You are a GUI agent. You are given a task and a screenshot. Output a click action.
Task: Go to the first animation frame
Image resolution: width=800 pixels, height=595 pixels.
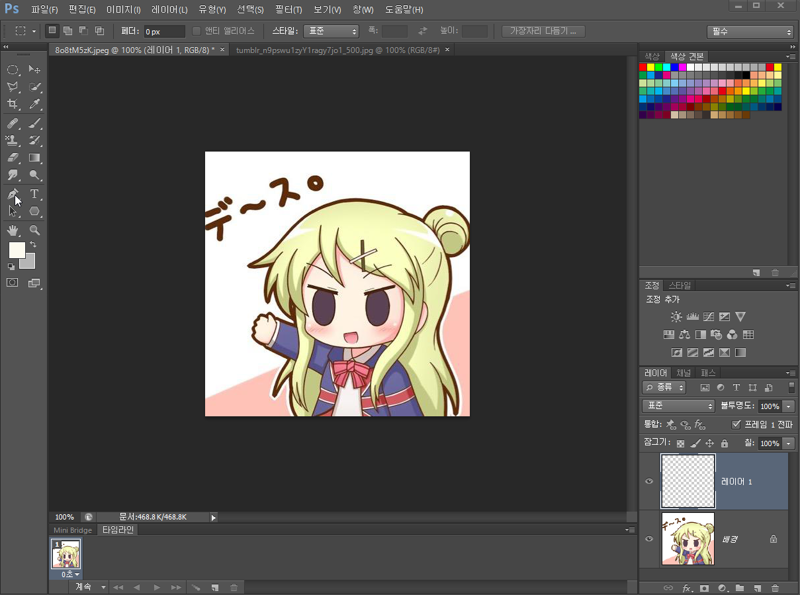(118, 588)
